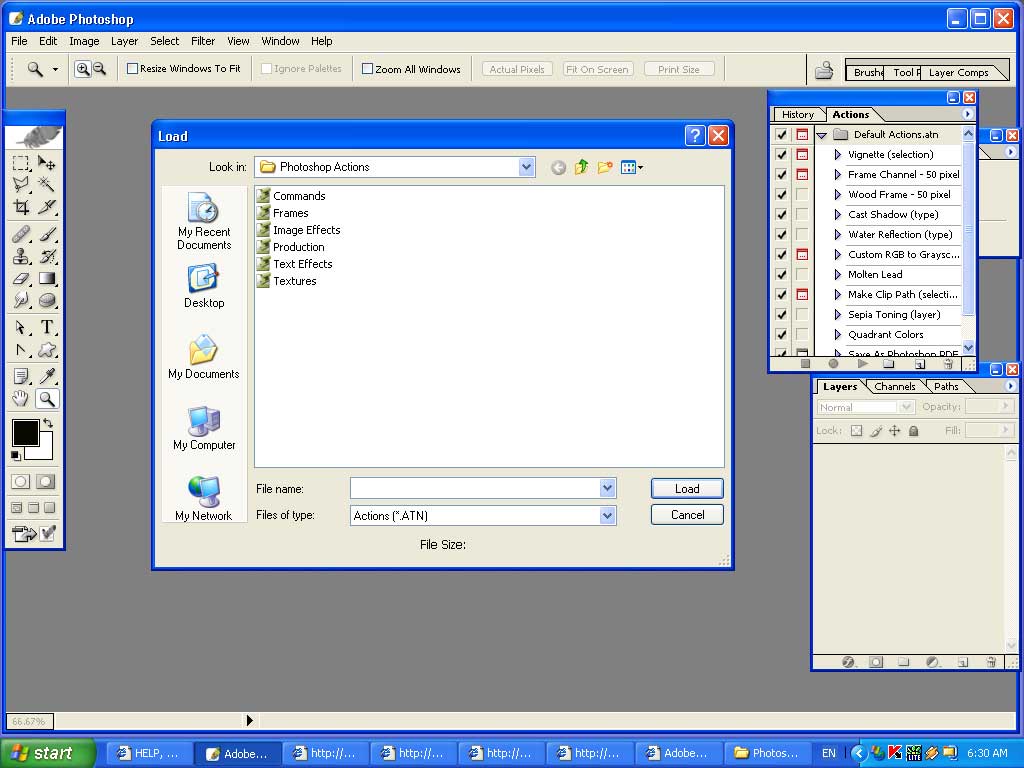1024x768 pixels.
Task: Cancel the Load dialog
Action: [x=687, y=515]
